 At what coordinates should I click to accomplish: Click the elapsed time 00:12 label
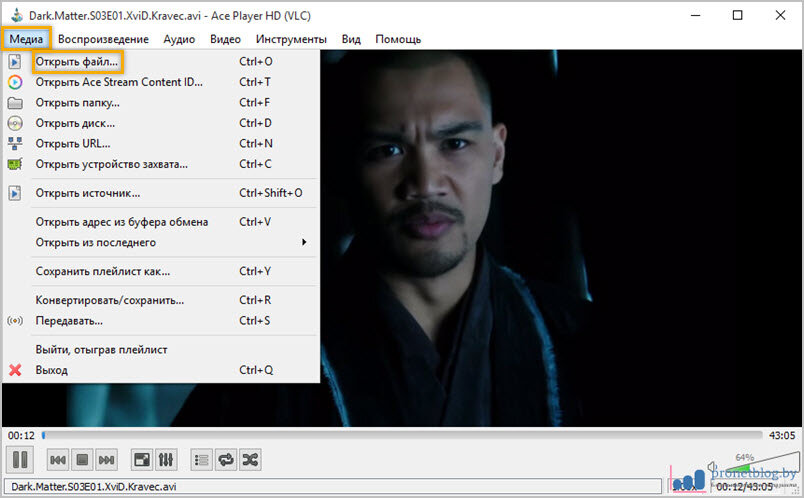21,435
